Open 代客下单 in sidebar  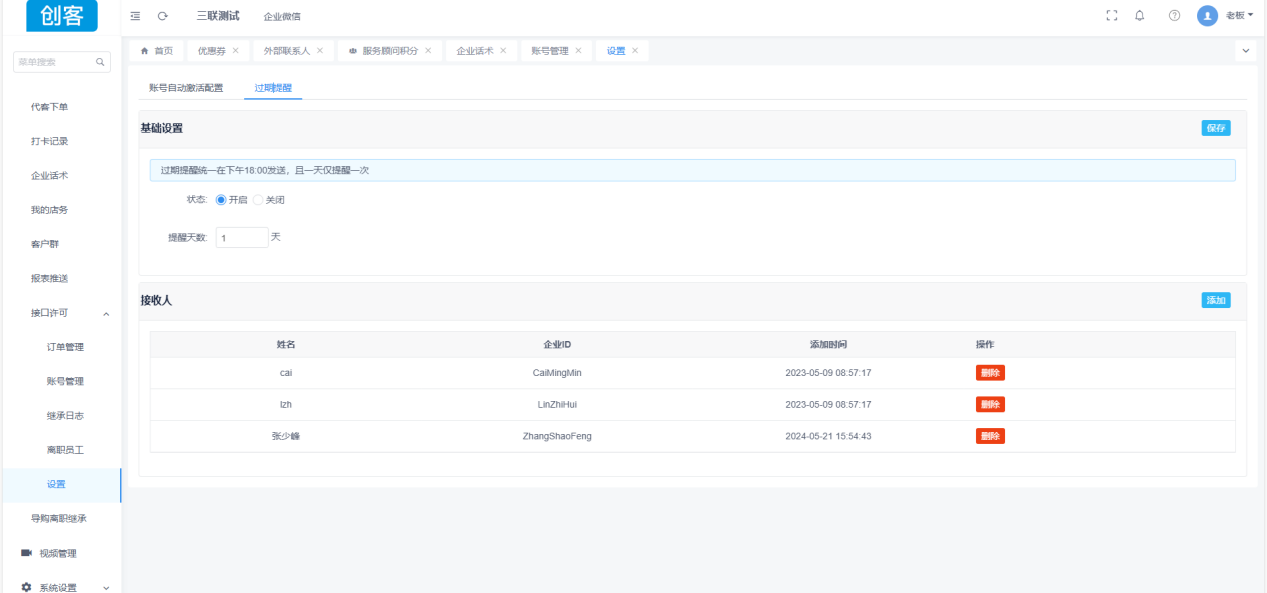(x=49, y=107)
